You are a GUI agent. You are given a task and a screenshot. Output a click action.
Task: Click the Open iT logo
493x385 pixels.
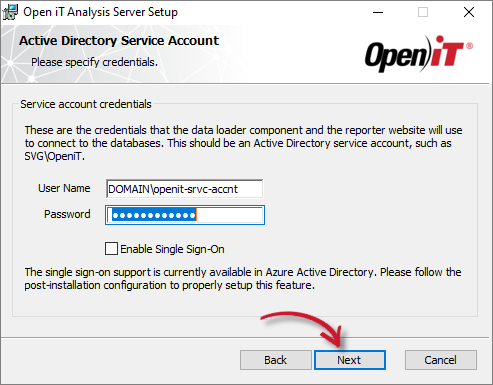pyautogui.click(x=419, y=54)
